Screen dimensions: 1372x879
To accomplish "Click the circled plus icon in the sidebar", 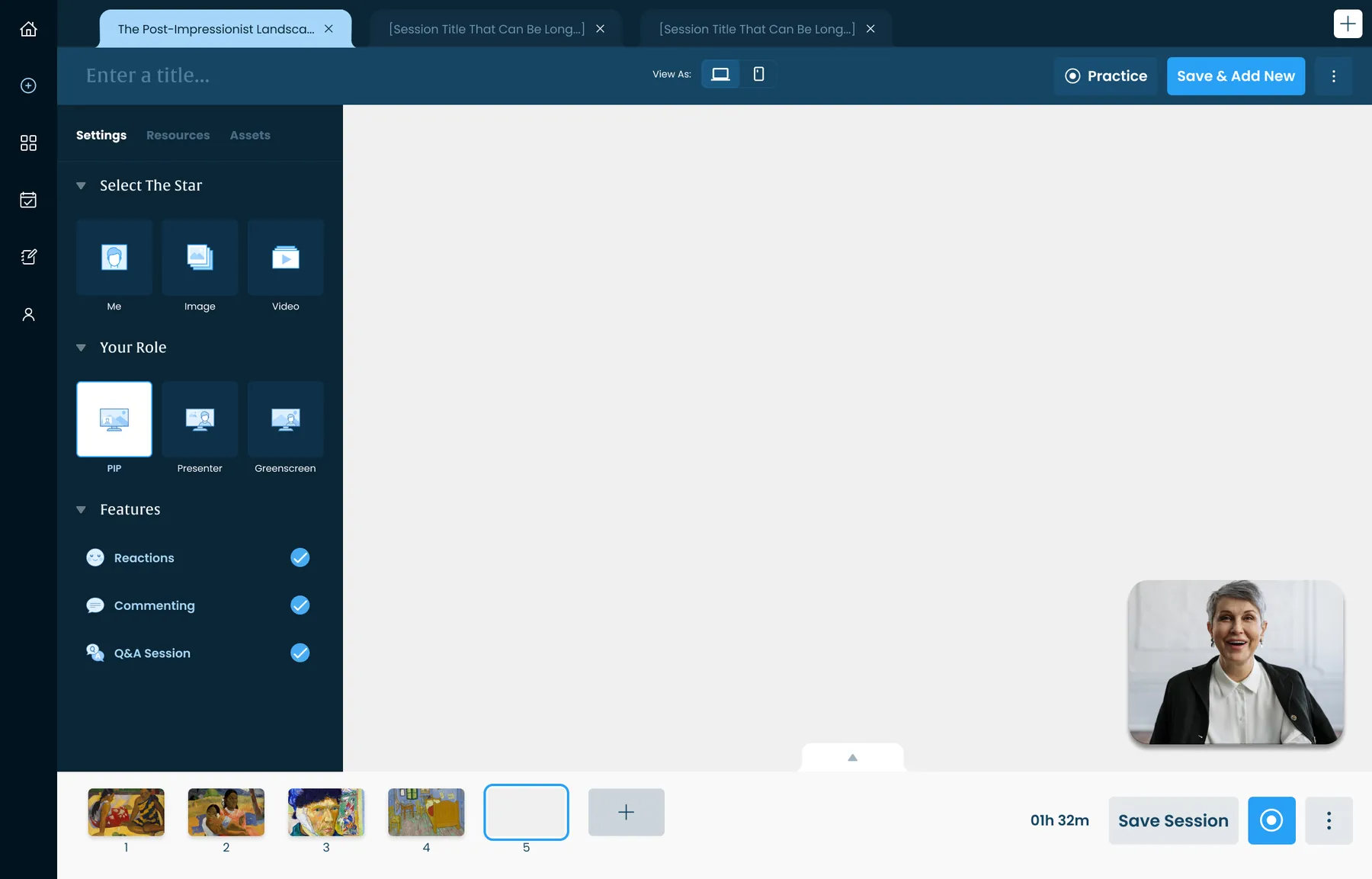I will click(x=28, y=85).
